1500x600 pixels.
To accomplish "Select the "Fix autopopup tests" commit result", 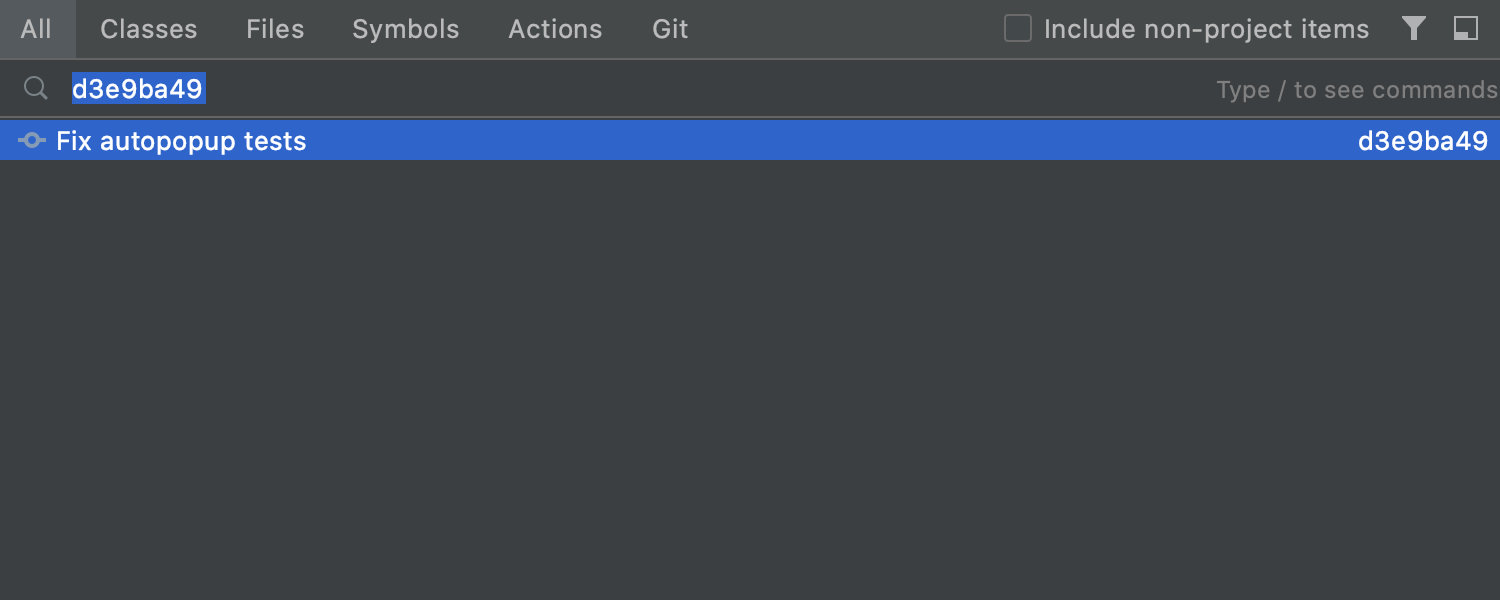I will 181,141.
